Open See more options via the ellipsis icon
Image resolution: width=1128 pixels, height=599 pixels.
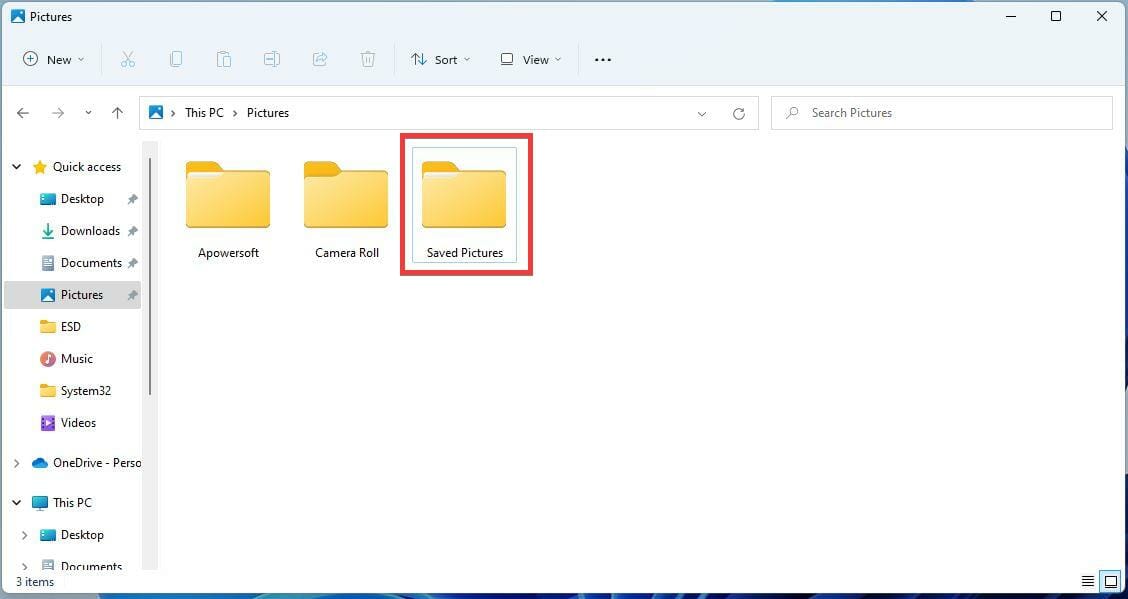point(602,59)
